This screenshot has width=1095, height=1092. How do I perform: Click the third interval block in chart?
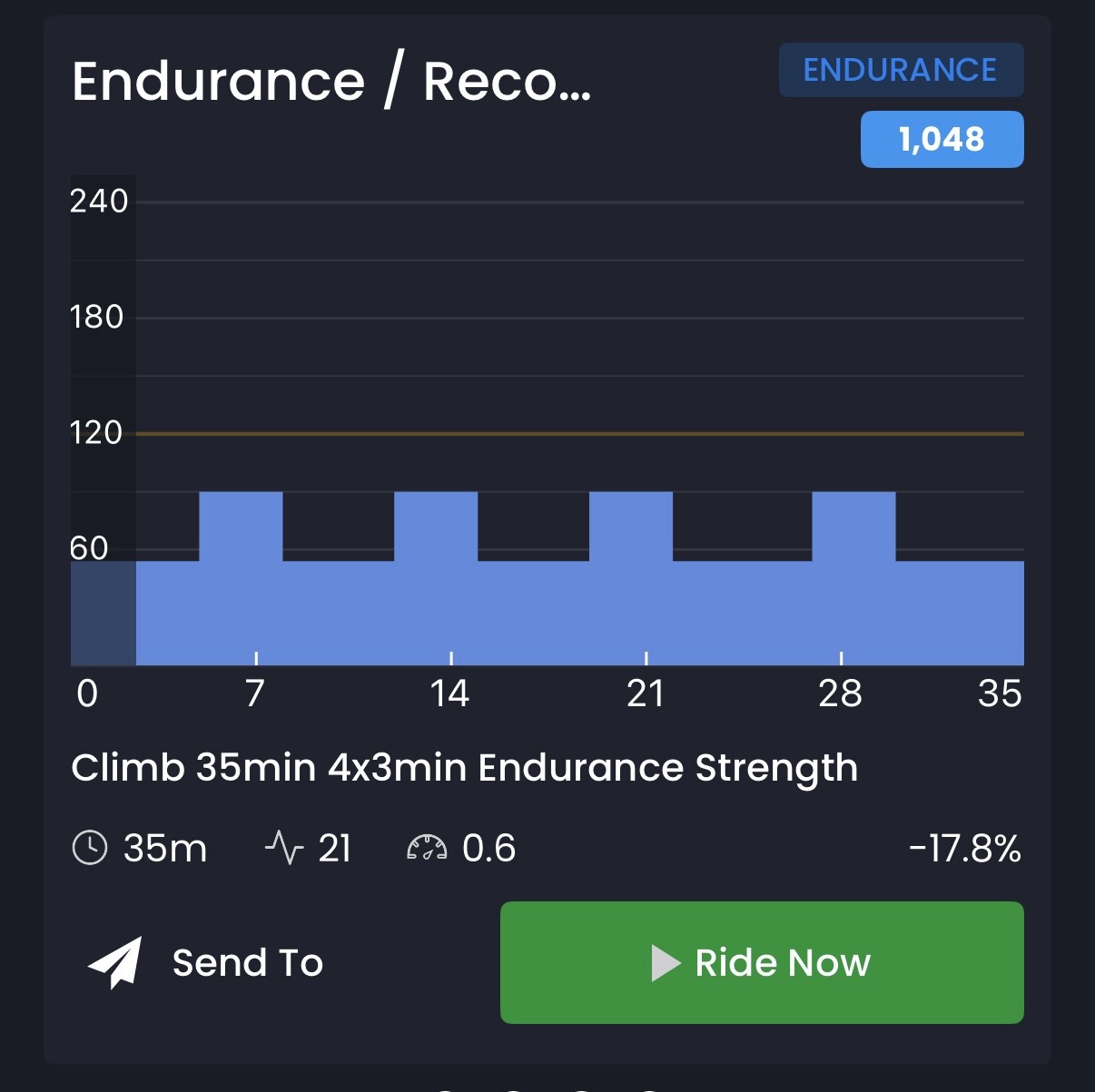[x=631, y=526]
